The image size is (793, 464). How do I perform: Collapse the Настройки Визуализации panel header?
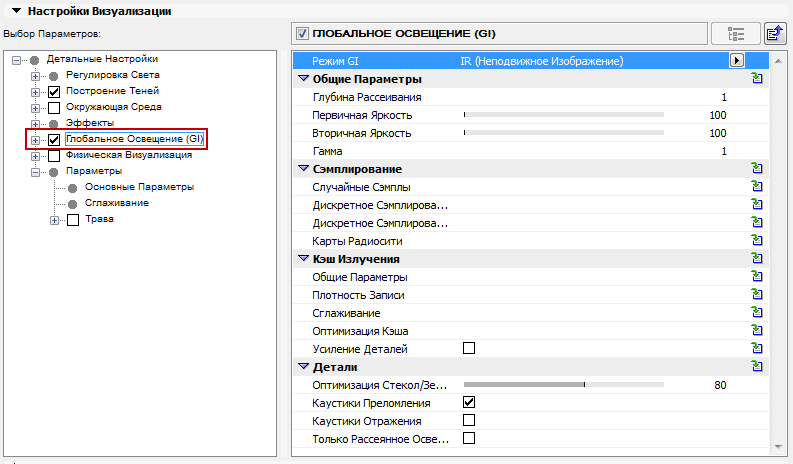pos(16,11)
